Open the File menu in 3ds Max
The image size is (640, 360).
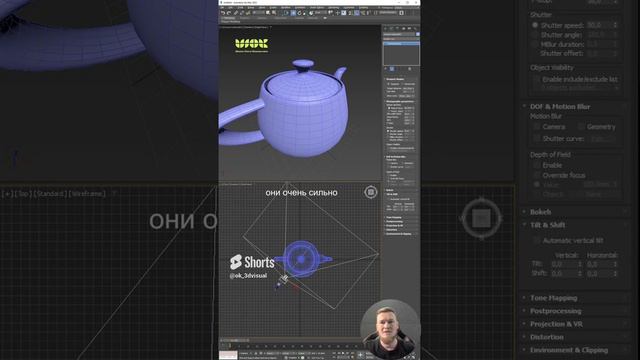pyautogui.click(x=222, y=8)
